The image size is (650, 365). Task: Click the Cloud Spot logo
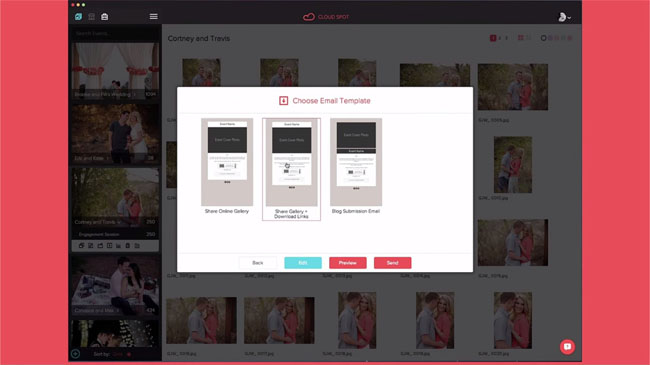tap(326, 17)
